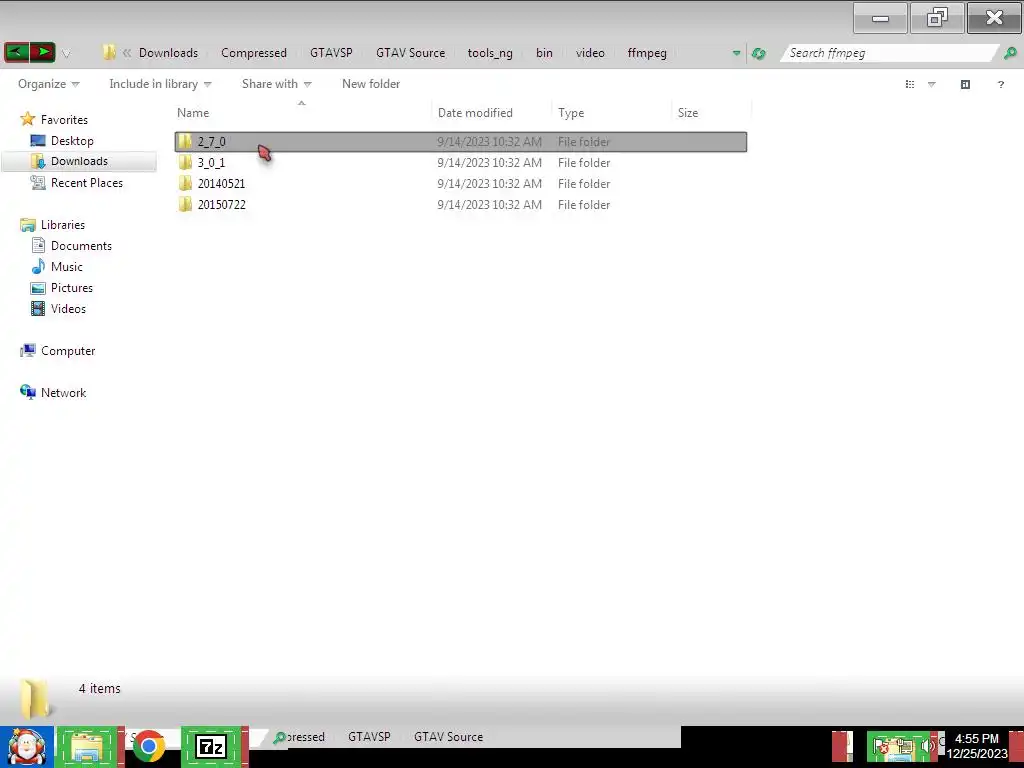Open Computer in the navigation pane

[x=68, y=351]
